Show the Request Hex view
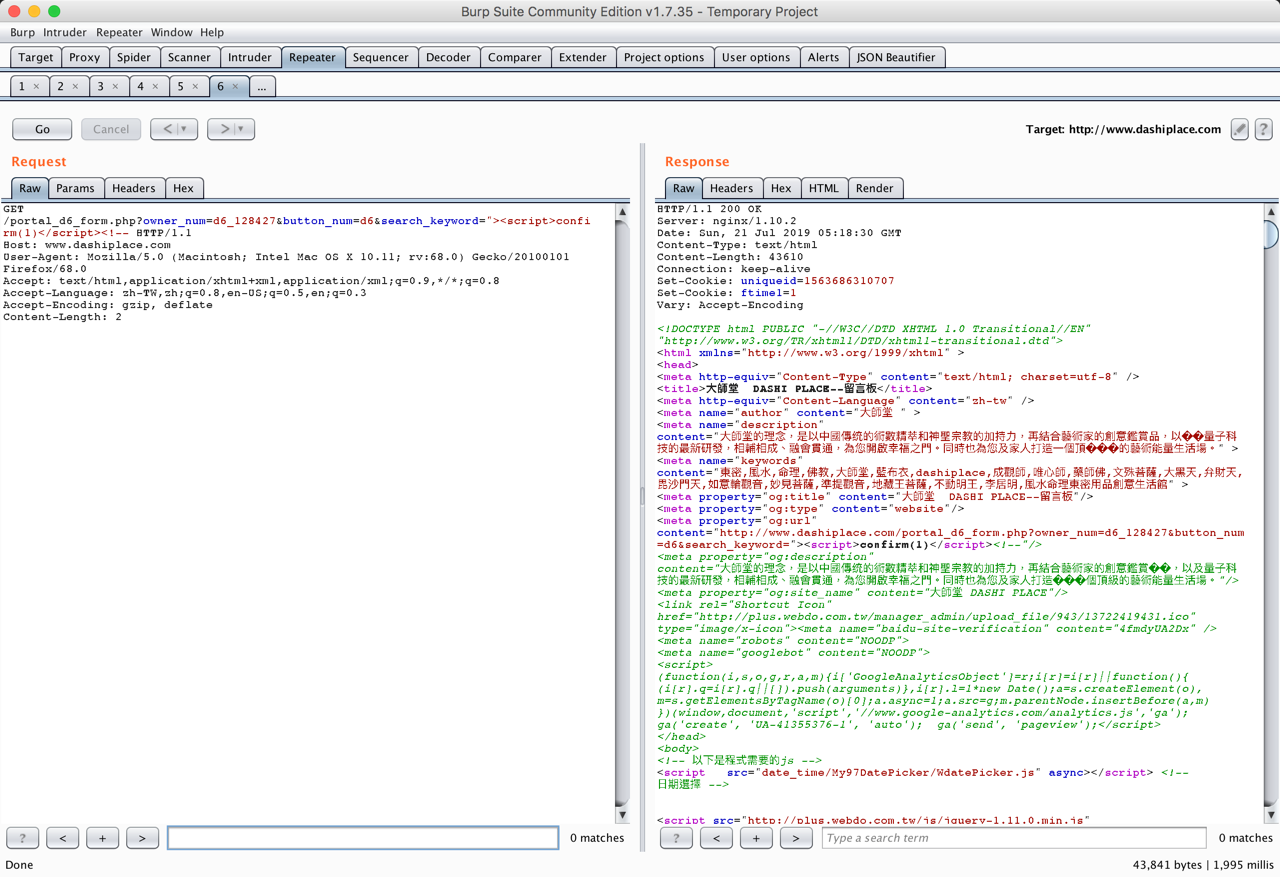Image resolution: width=1280 pixels, height=877 pixels. click(183, 188)
